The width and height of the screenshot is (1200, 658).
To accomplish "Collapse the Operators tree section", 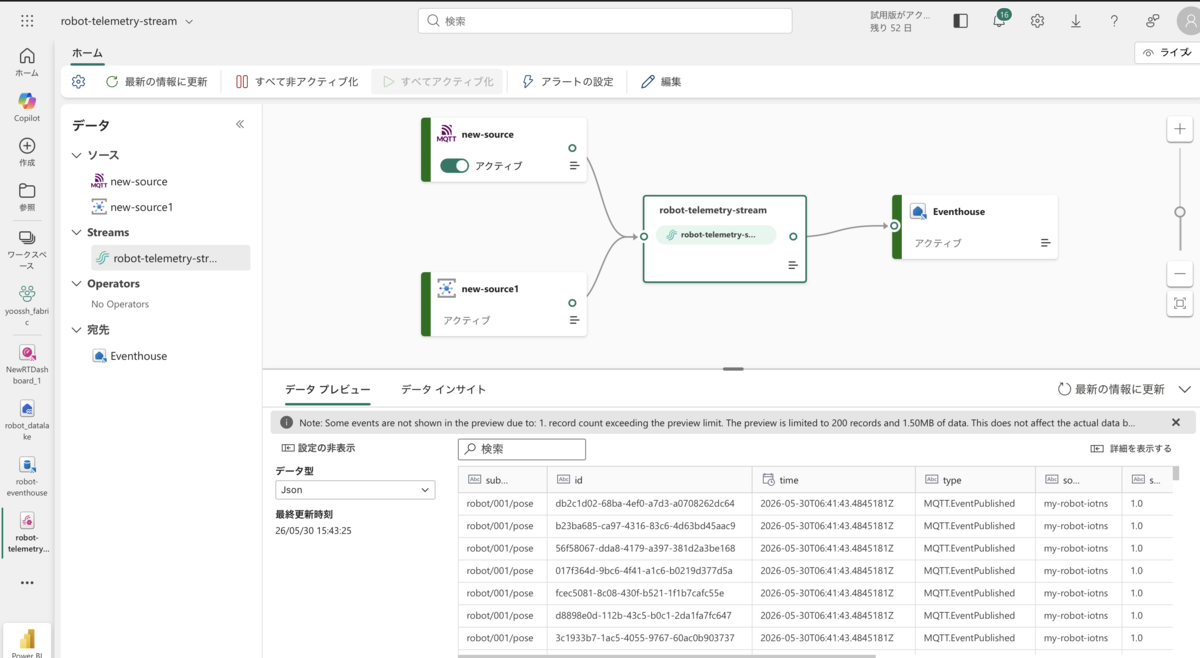I will pos(77,283).
